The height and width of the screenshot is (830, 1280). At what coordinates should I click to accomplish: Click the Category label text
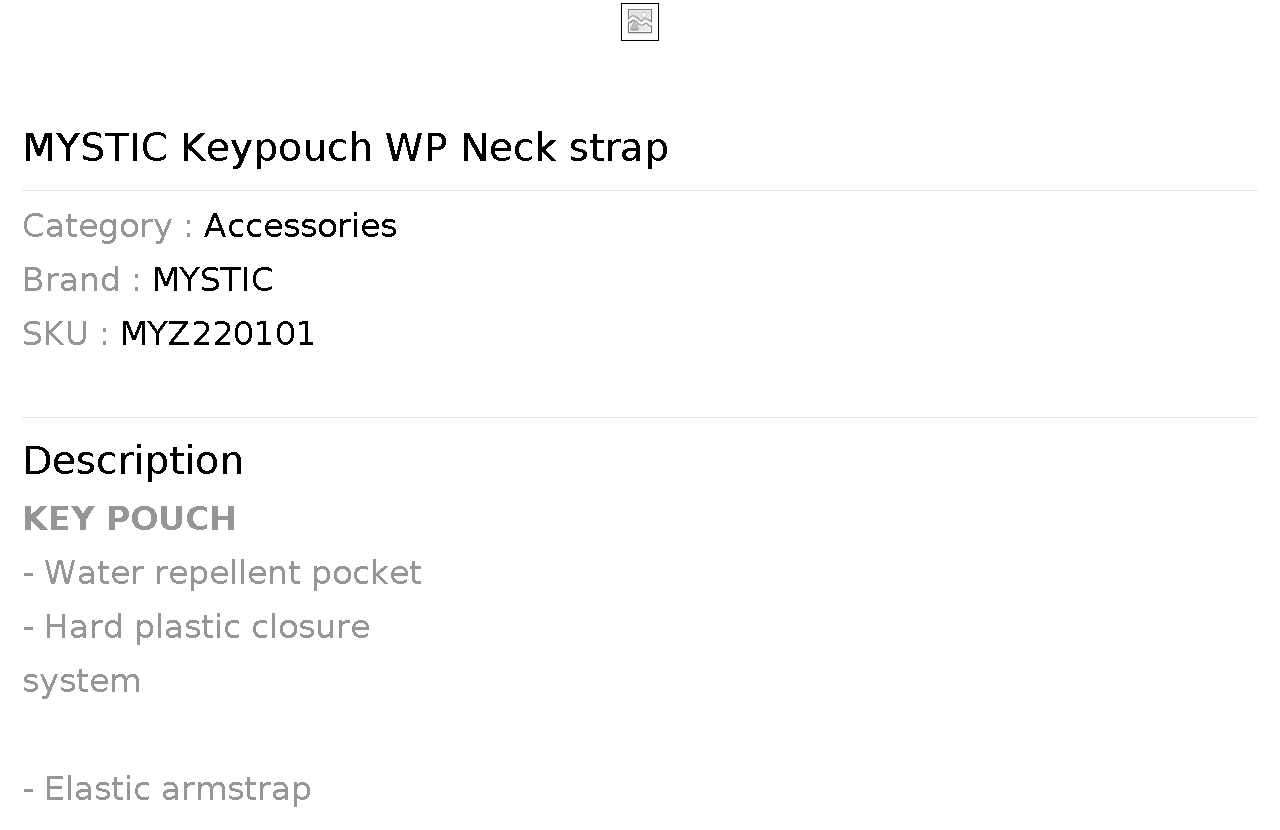click(98, 226)
